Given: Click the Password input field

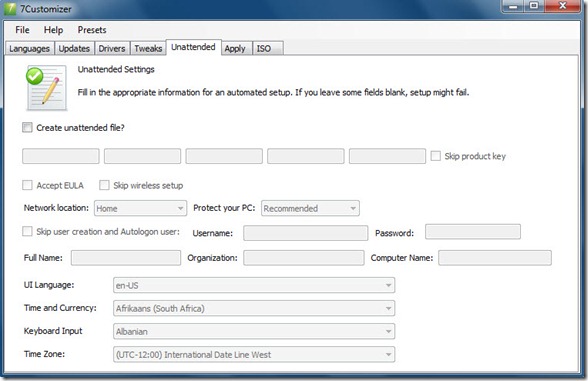Looking at the screenshot, I should click(473, 232).
